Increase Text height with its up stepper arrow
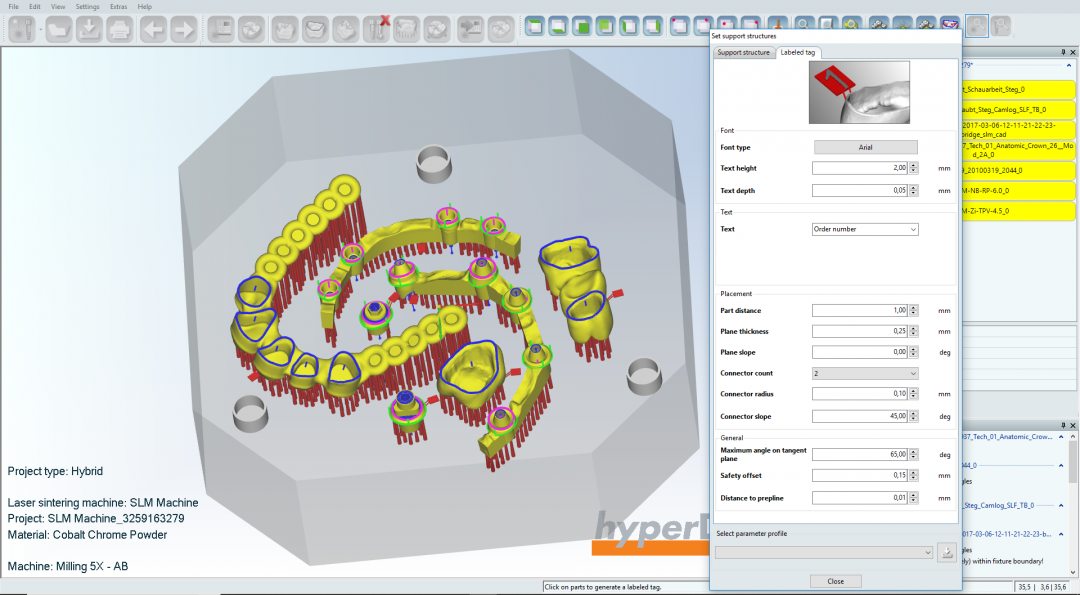This screenshot has width=1080, height=595. (912, 164)
